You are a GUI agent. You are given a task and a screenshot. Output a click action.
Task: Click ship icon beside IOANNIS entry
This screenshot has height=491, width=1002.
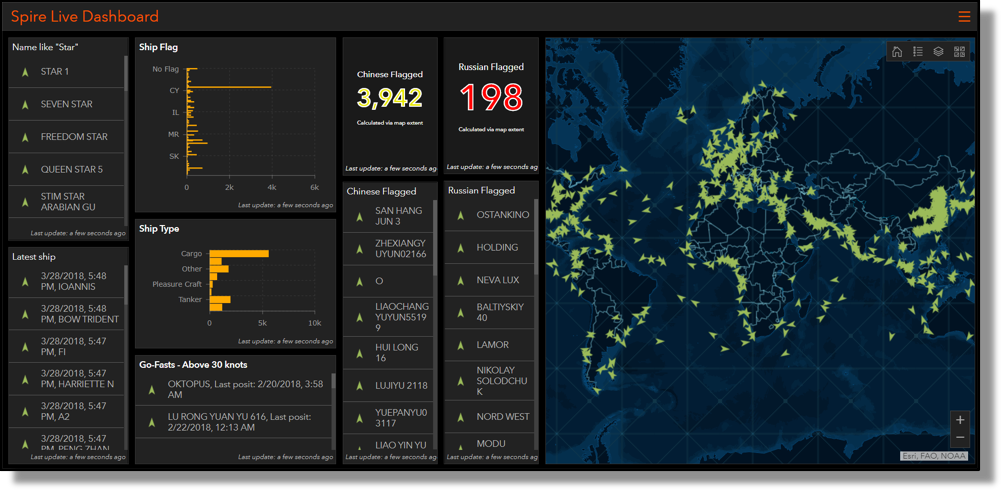[x=25, y=281]
